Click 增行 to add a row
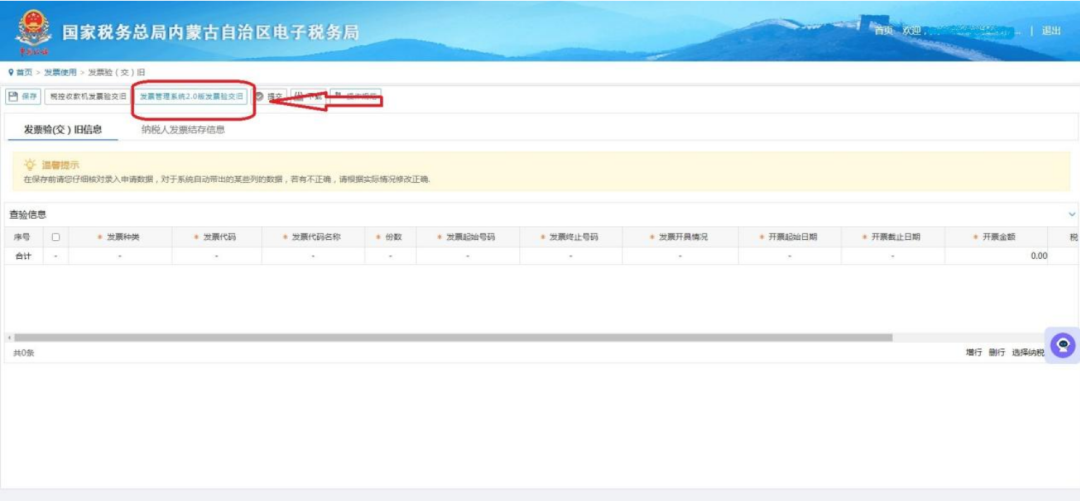 tap(973, 352)
